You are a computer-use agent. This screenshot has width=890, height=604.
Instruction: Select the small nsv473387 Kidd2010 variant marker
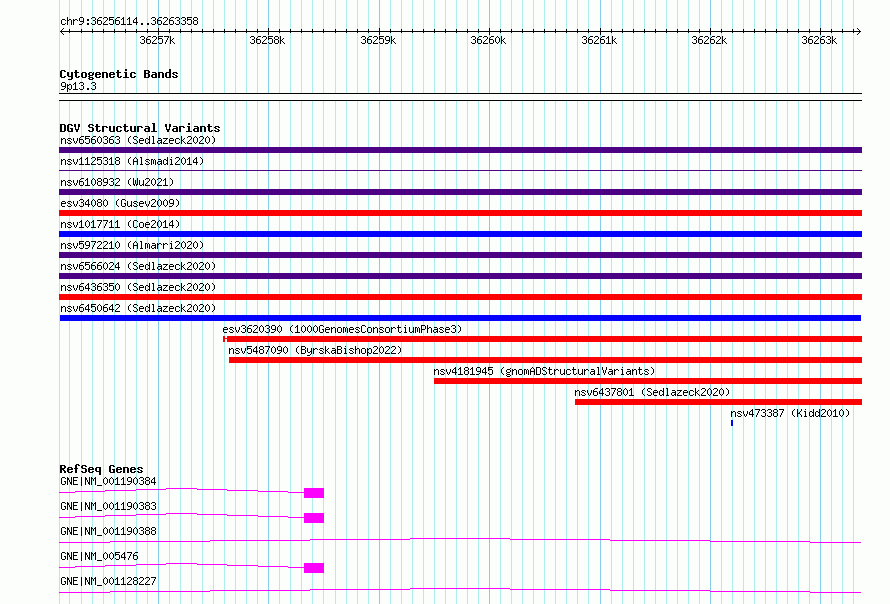[x=732, y=423]
